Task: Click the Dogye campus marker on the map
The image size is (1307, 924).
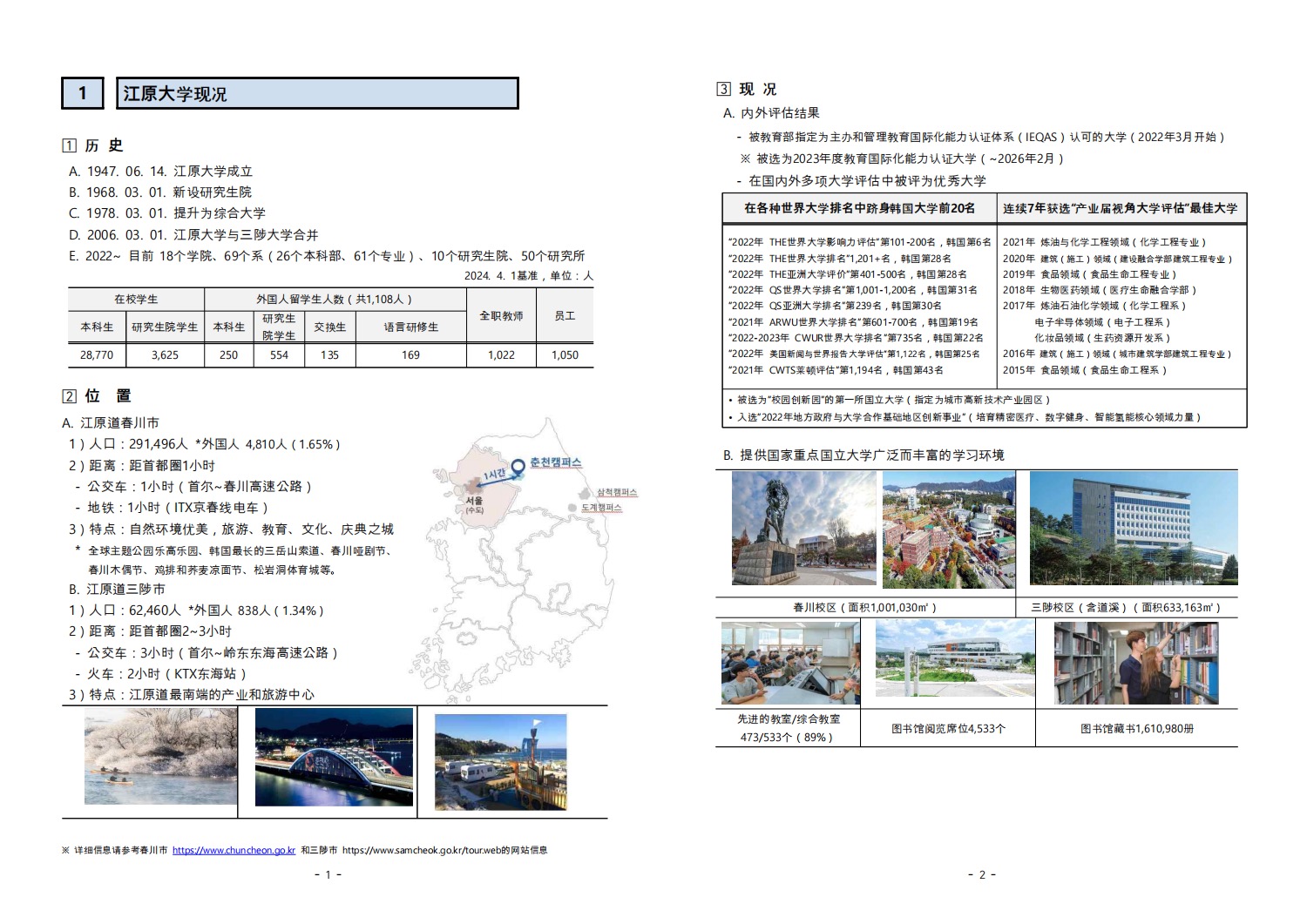Action: click(x=572, y=508)
